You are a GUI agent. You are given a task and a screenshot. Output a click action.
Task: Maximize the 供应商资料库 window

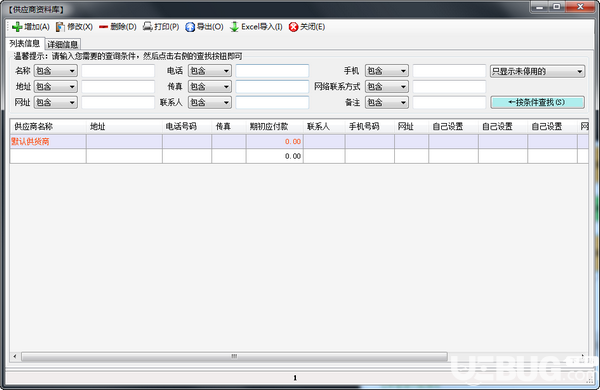(557, 7)
